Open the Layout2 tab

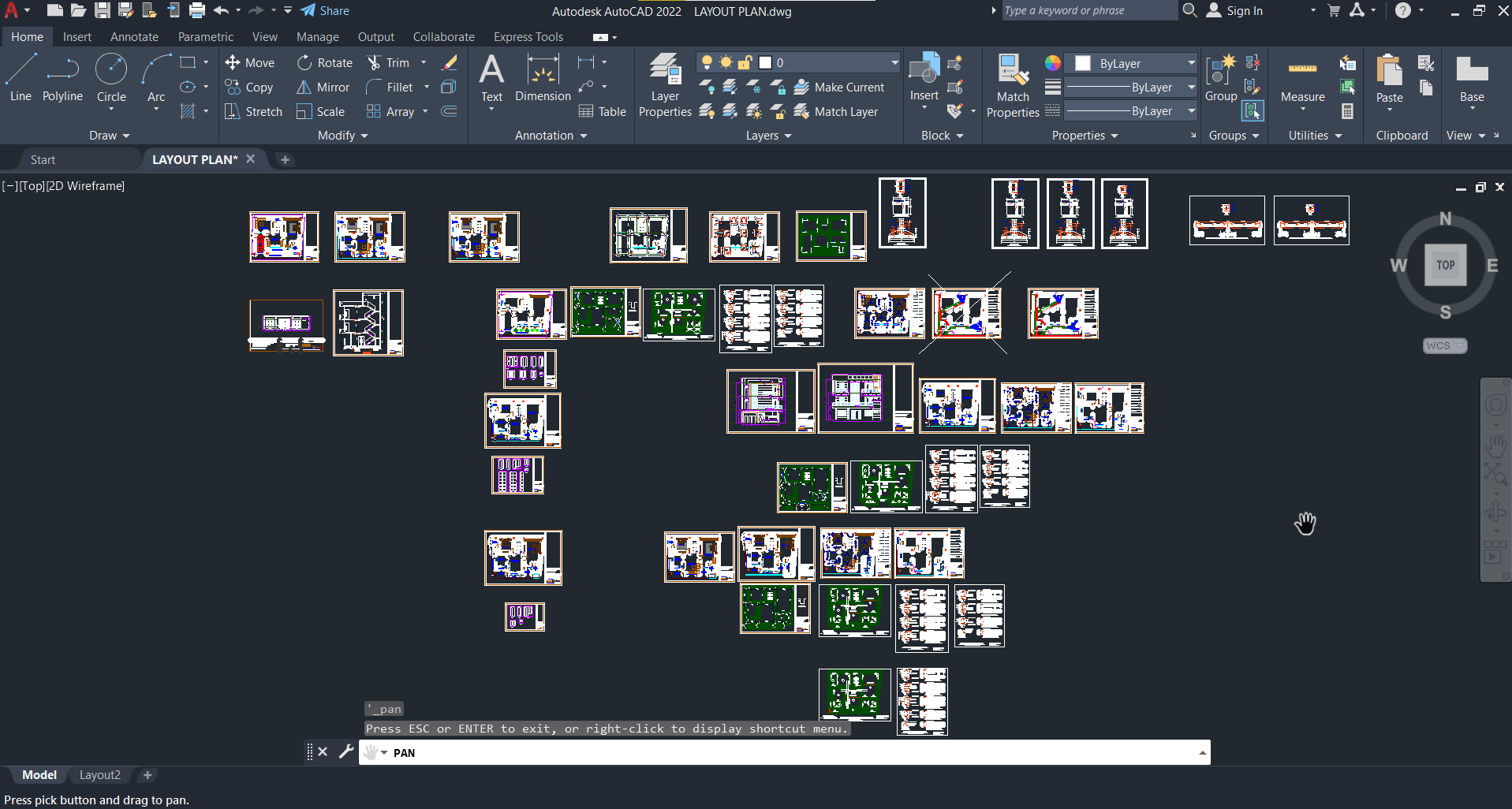100,775
